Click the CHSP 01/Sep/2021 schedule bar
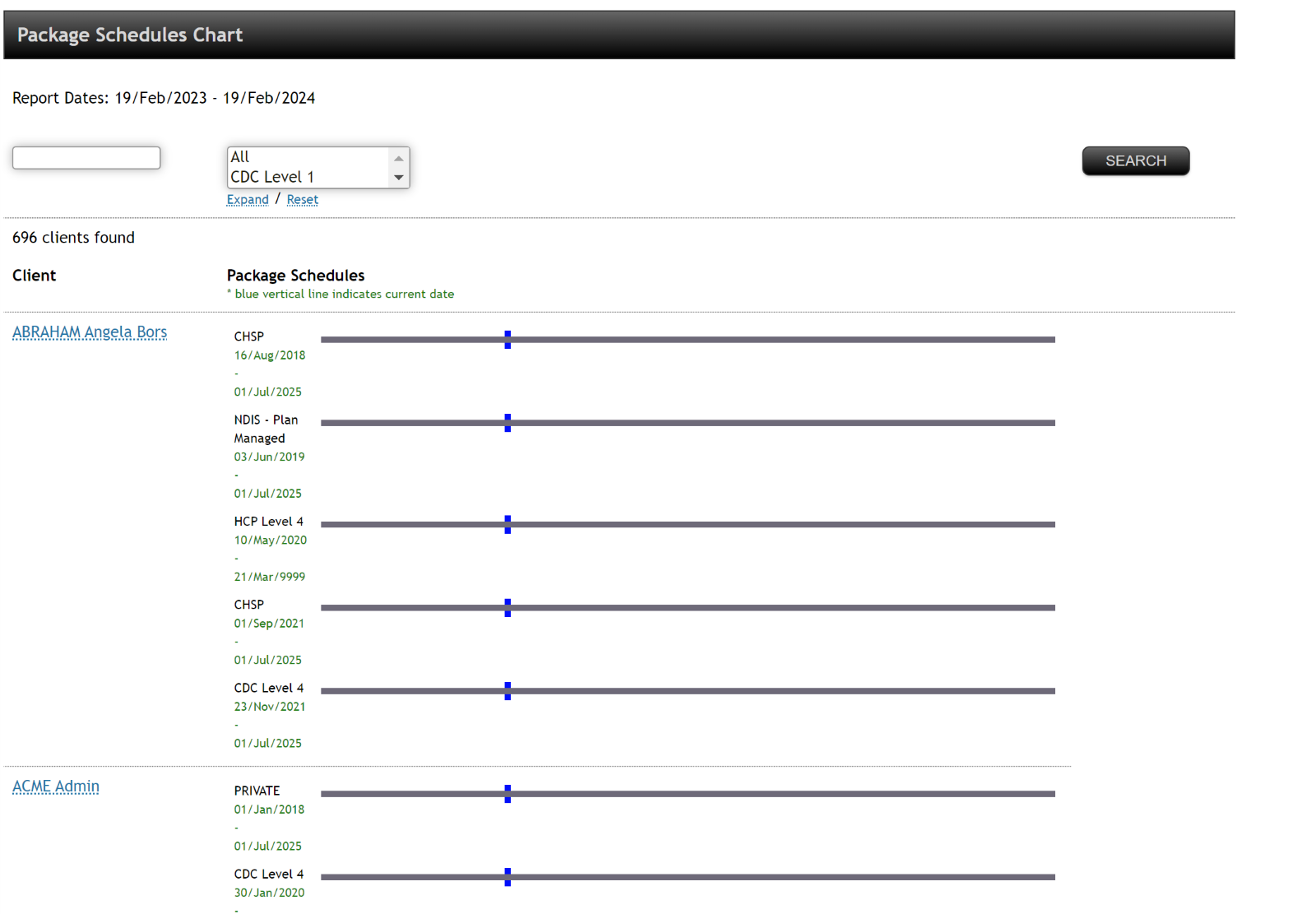The image size is (1316, 914). 740,607
